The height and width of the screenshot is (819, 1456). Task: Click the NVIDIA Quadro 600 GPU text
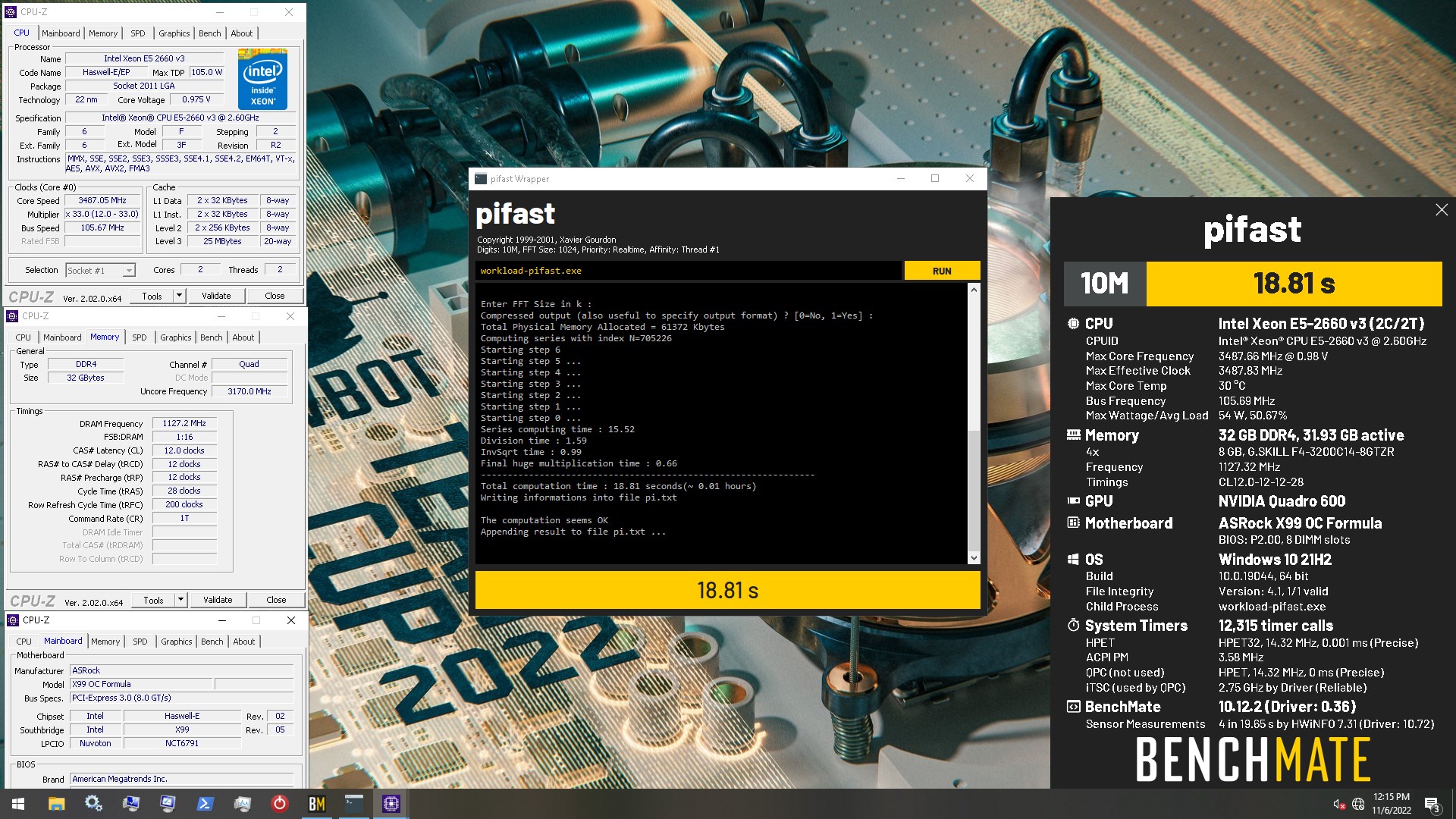click(1282, 501)
